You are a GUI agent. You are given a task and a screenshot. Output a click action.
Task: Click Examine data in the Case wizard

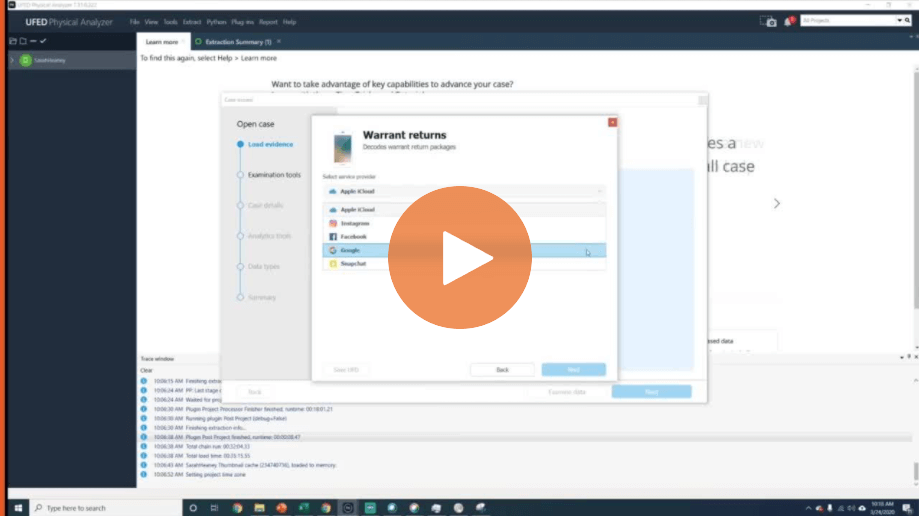(x=567, y=392)
